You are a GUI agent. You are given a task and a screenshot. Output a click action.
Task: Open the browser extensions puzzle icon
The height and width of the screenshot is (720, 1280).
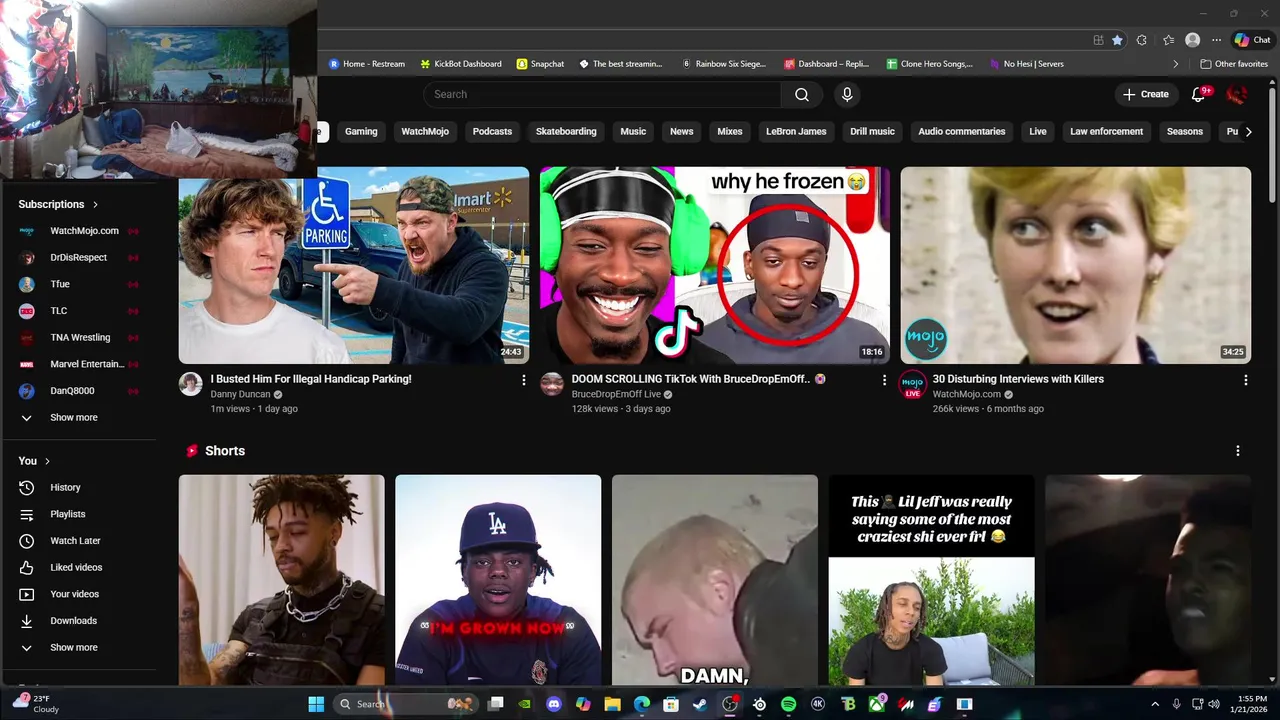1142,40
